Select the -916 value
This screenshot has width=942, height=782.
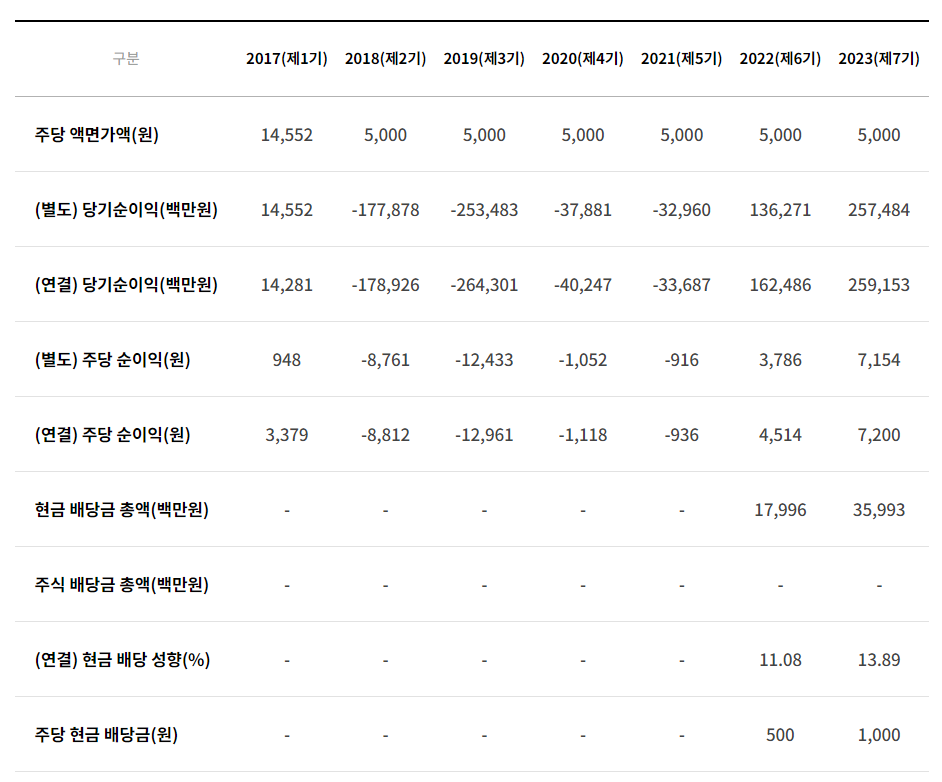click(681, 360)
